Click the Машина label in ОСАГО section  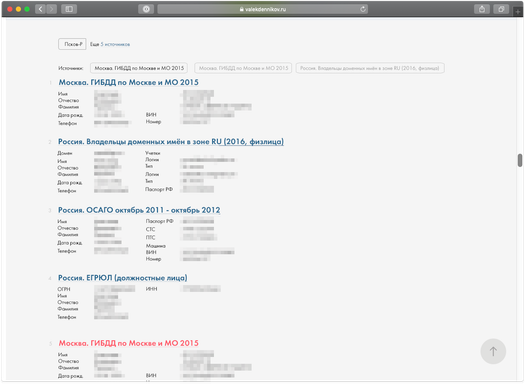coord(156,246)
